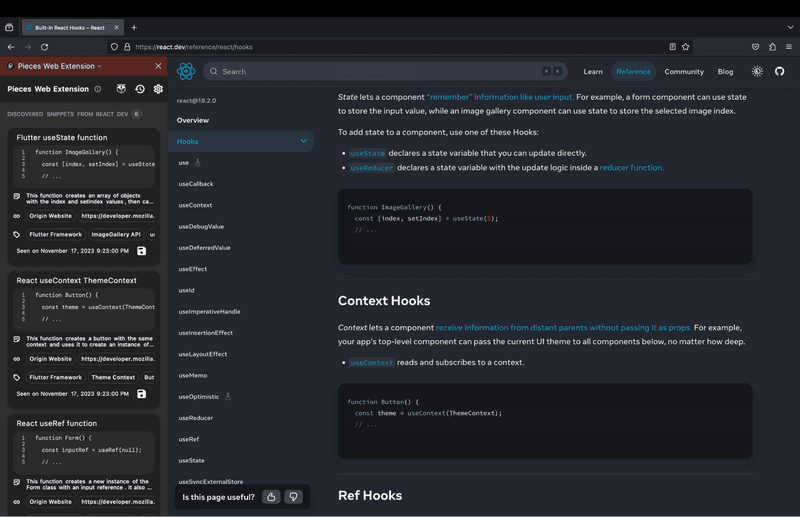Click the Theme Context tag
The image size is (800, 517).
(113, 377)
